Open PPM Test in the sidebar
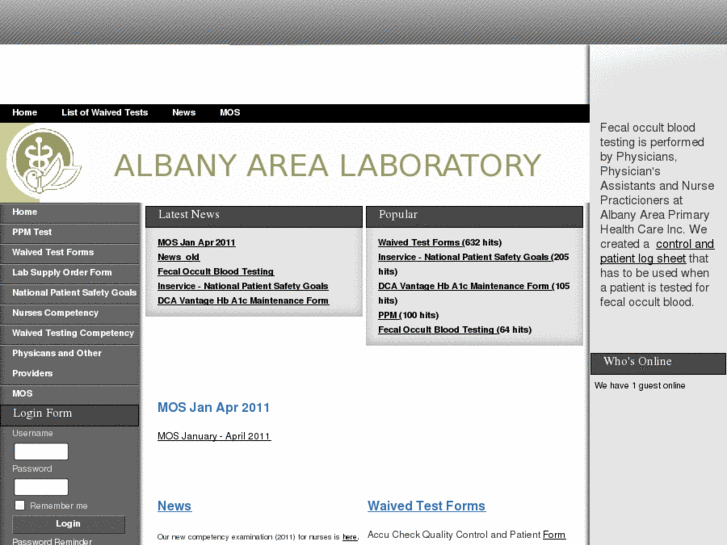This screenshot has height=545, width=727. click(x=70, y=232)
